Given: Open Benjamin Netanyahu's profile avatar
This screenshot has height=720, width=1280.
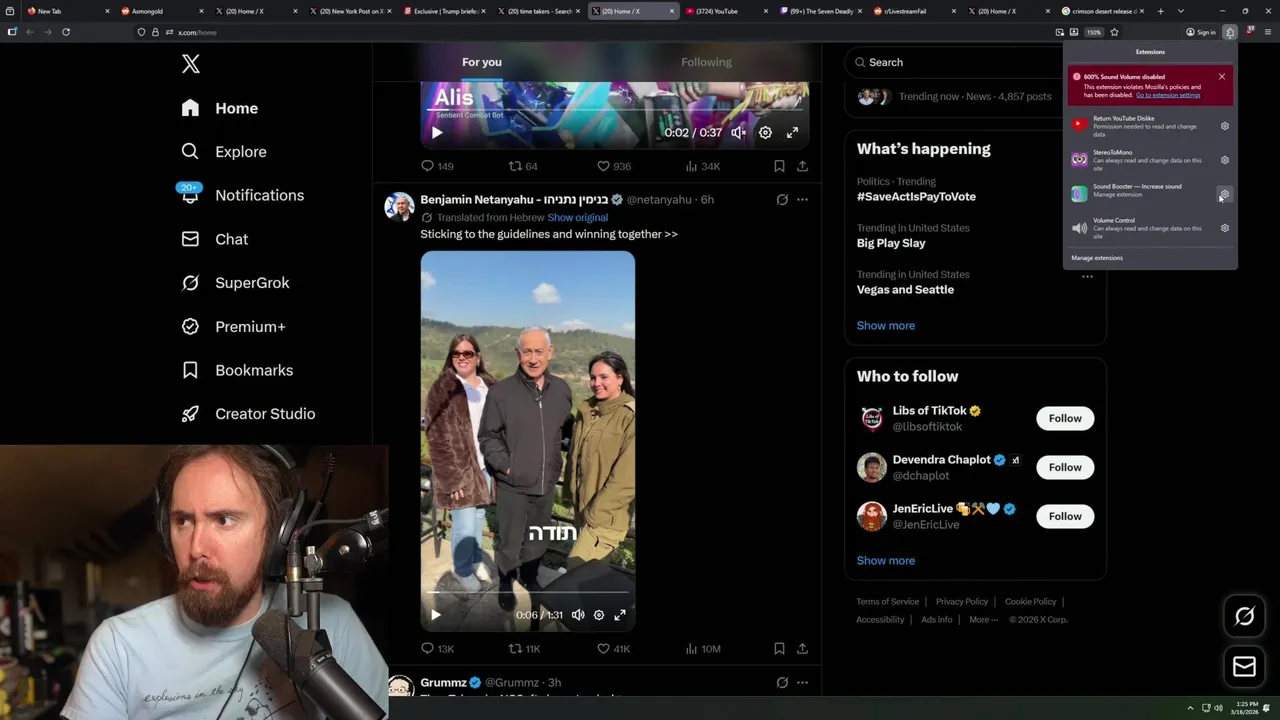Looking at the screenshot, I should point(399,206).
